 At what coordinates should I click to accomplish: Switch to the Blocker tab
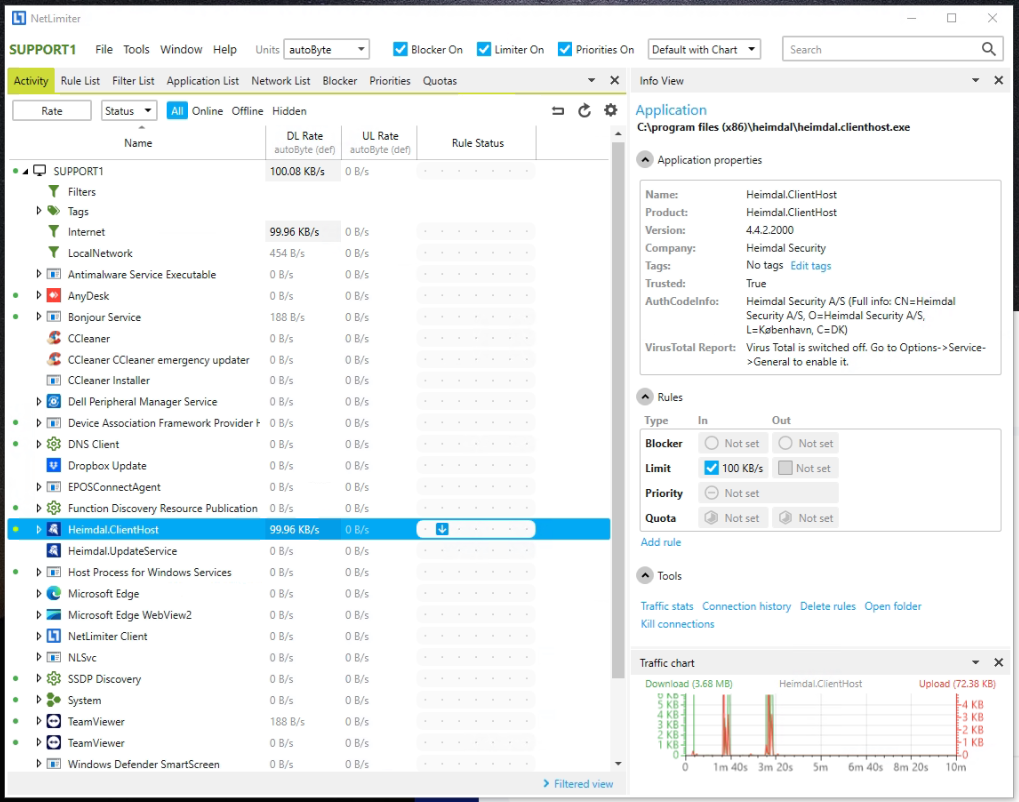340,81
